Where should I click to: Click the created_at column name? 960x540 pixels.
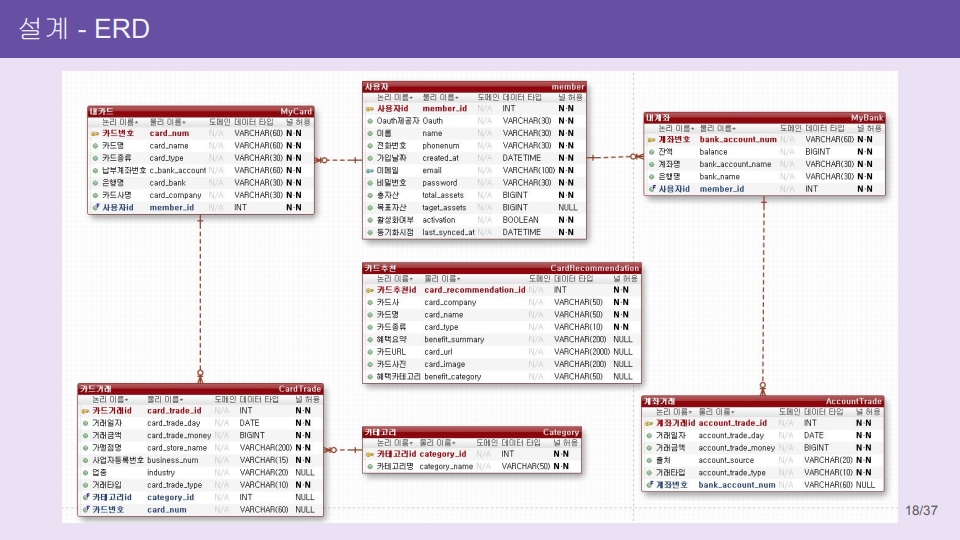(x=440, y=158)
